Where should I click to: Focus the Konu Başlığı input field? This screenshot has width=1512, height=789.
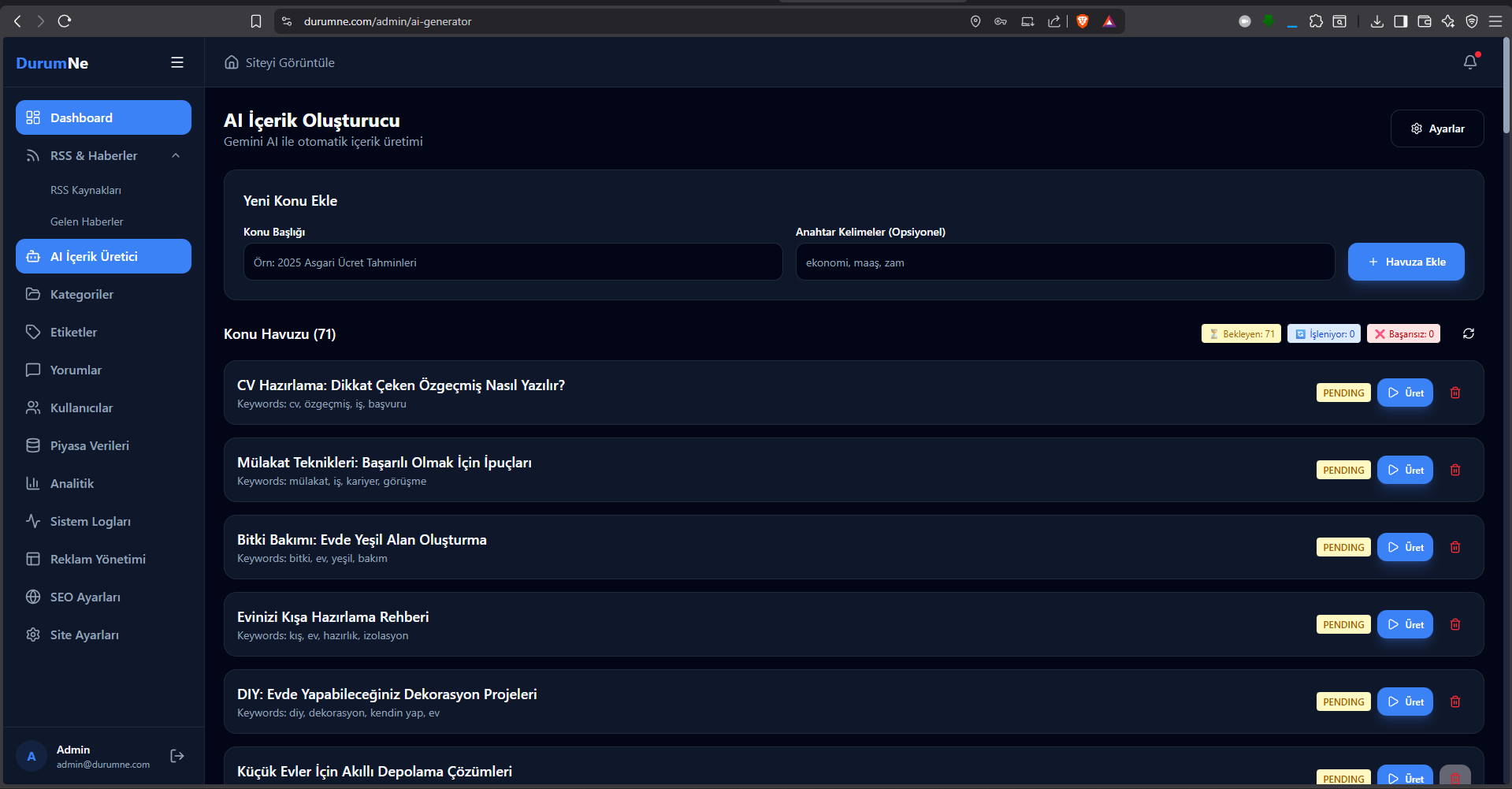pos(513,262)
